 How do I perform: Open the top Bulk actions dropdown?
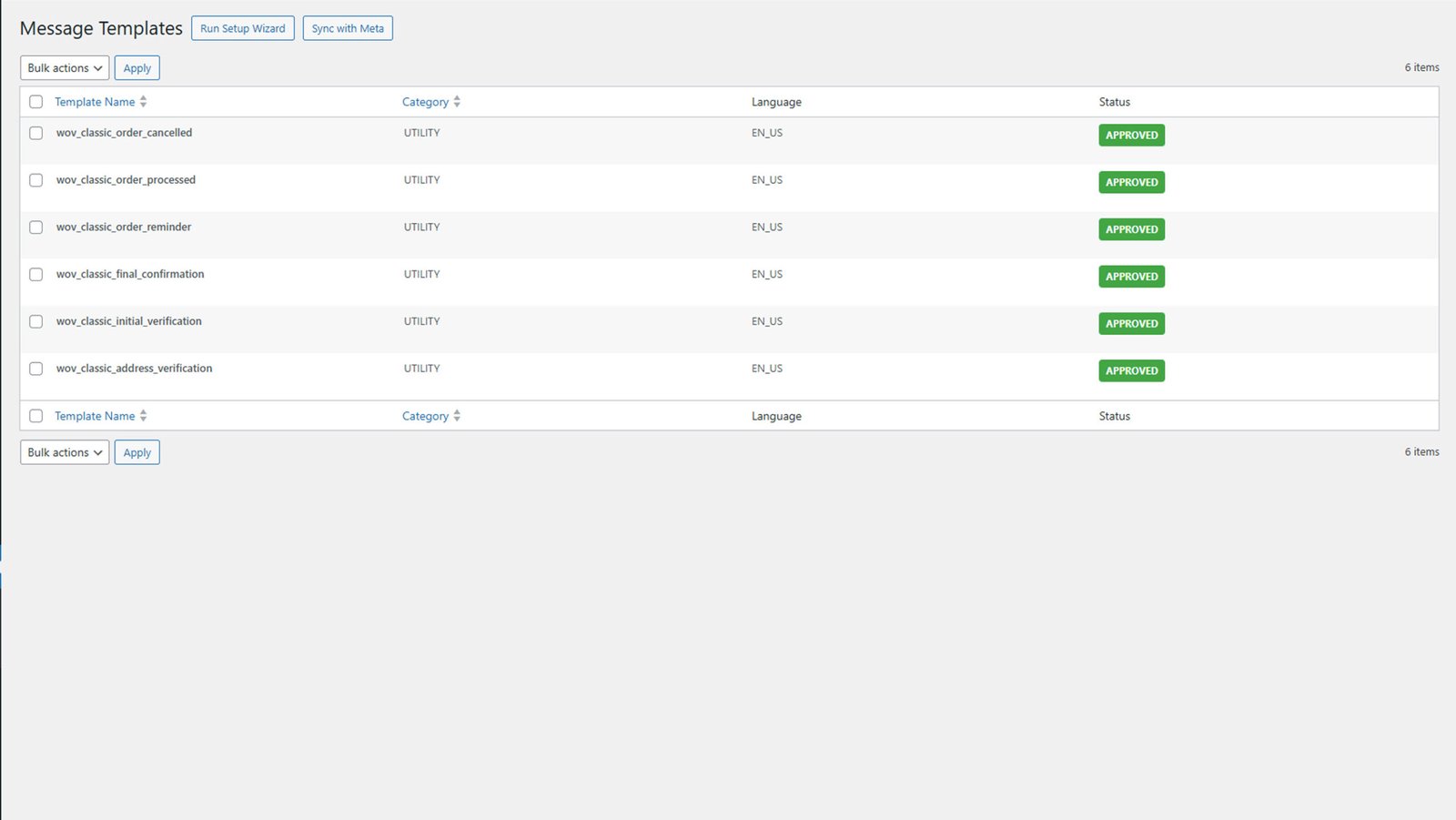click(x=65, y=68)
